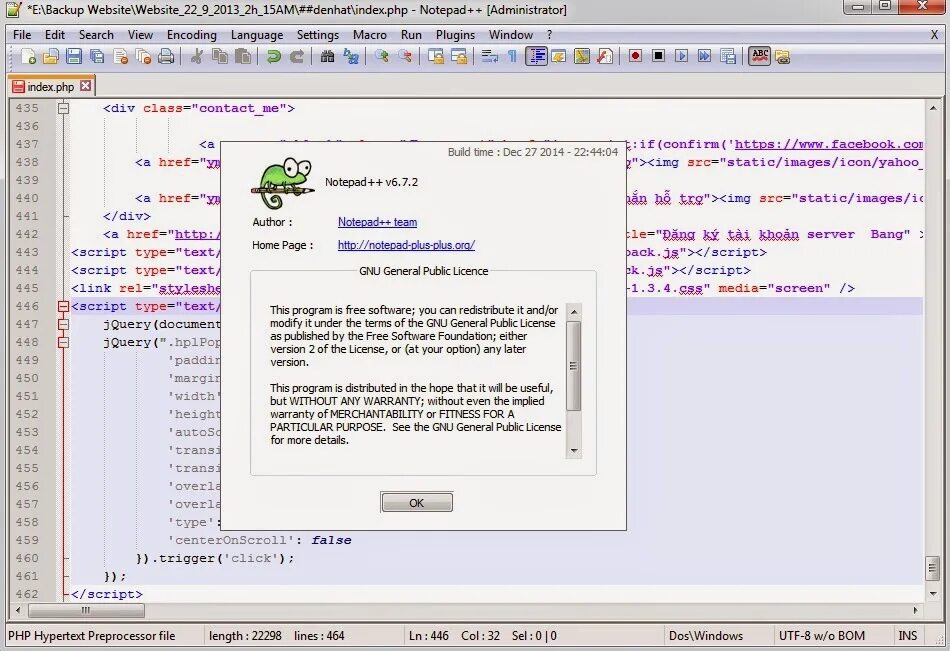Toggle INS insert mode in status bar
The width and height of the screenshot is (950, 651).
tap(907, 636)
